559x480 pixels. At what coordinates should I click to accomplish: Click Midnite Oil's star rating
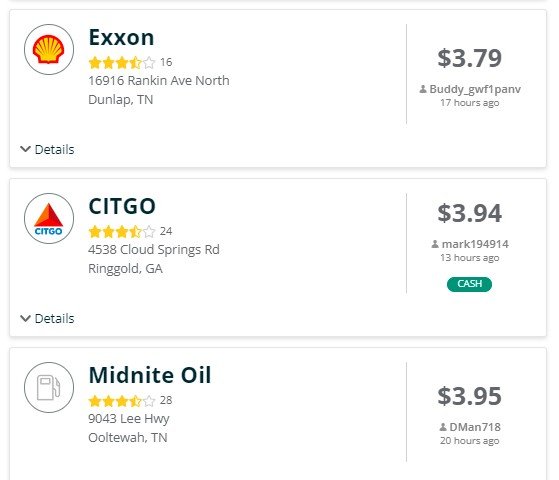tap(122, 401)
